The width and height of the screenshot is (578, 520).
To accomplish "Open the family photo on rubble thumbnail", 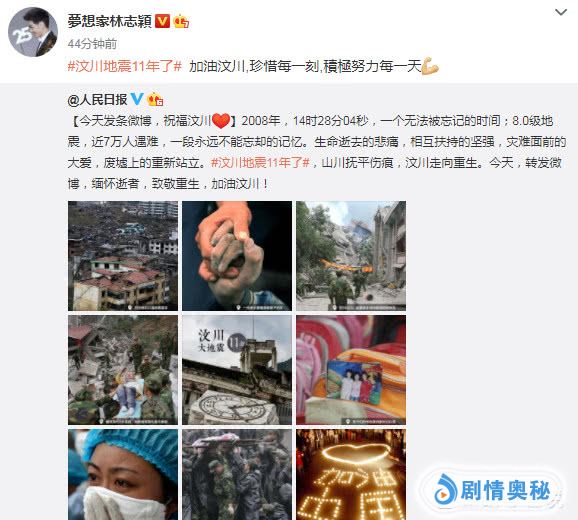I will point(351,370).
